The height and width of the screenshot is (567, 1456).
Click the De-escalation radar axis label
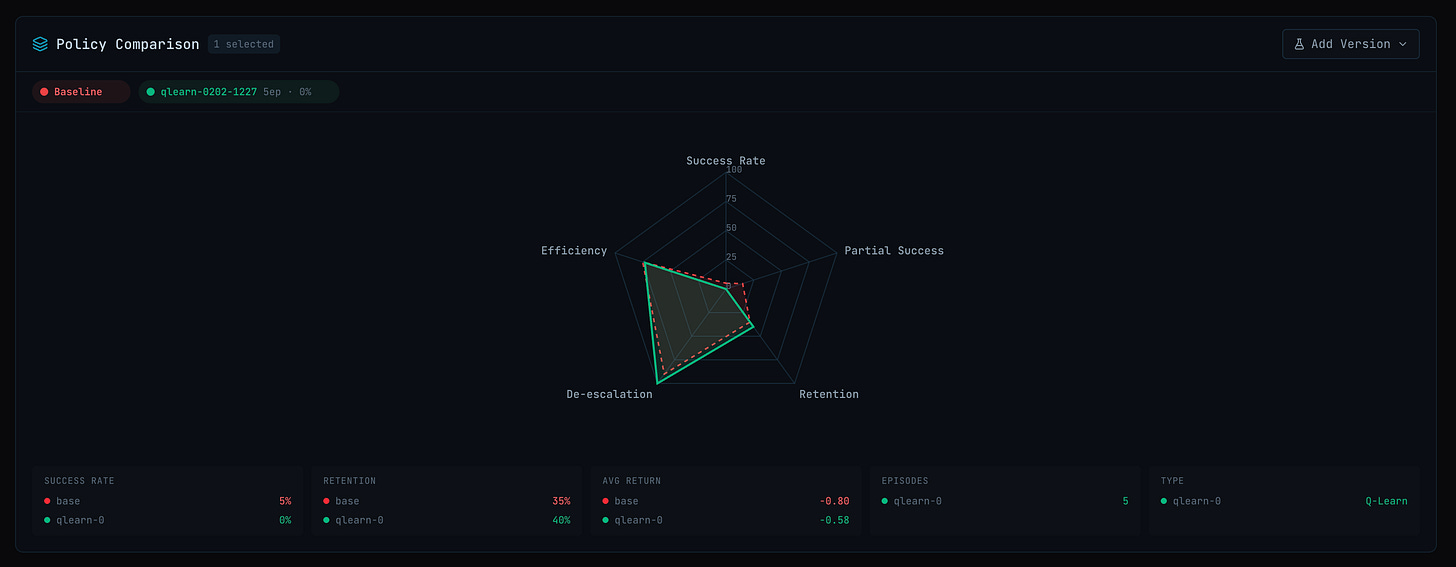(x=609, y=394)
